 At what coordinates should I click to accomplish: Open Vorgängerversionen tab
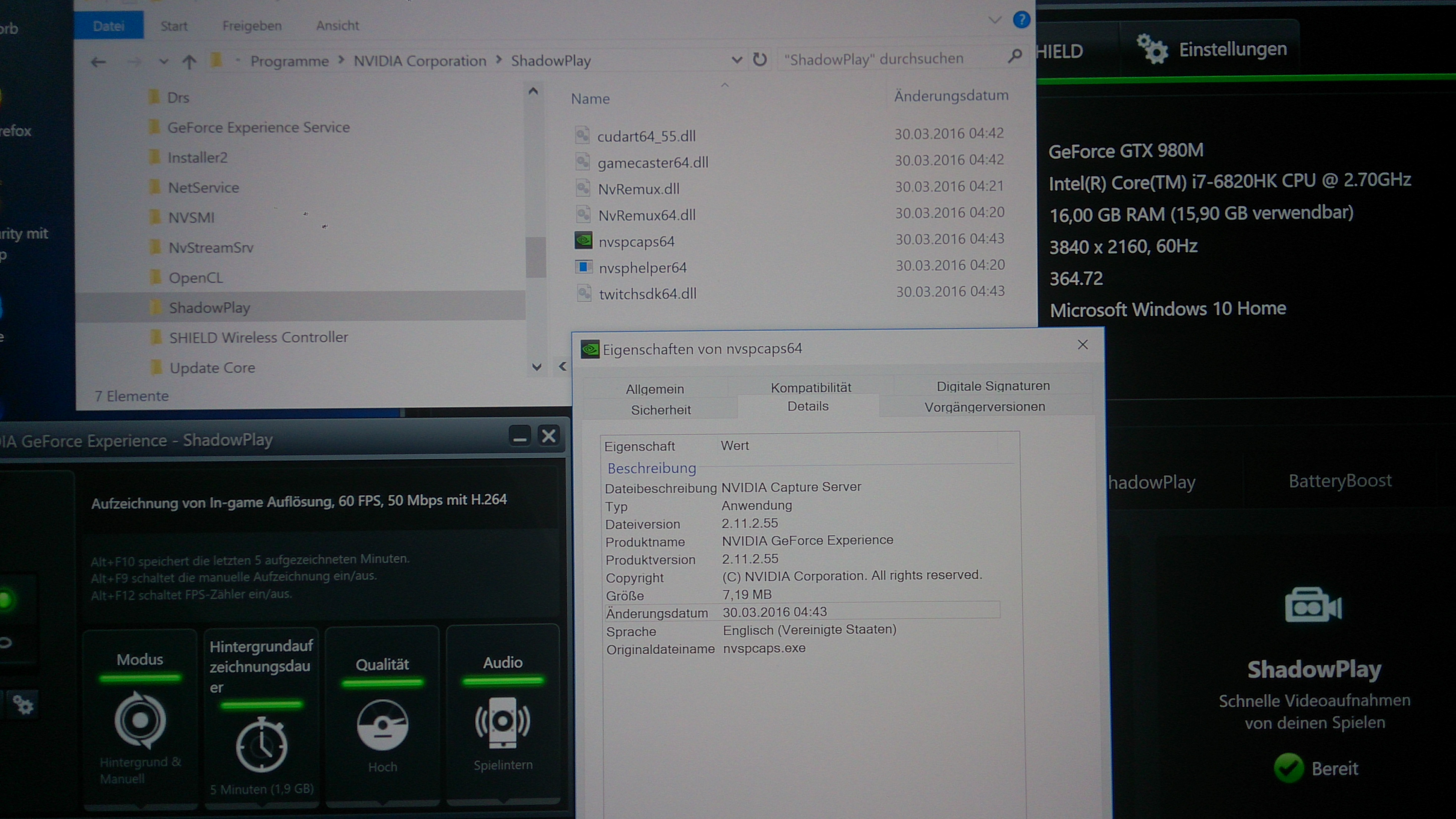click(x=984, y=407)
